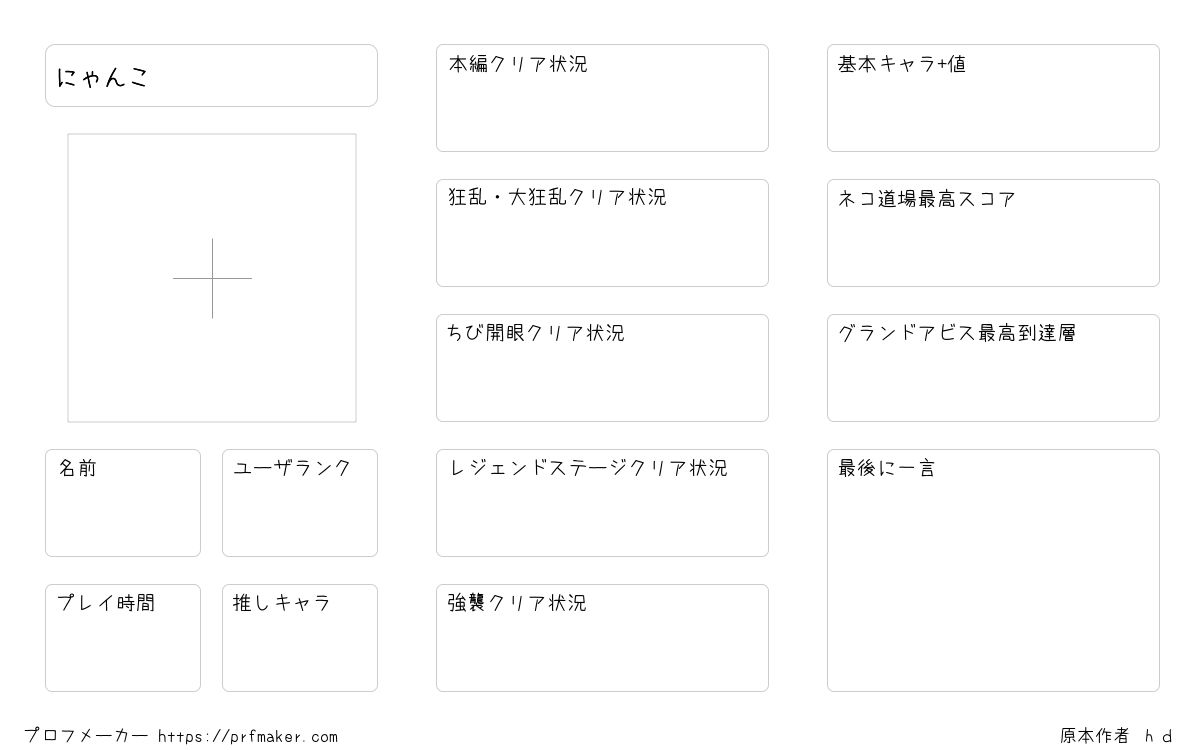Click the 名前 name field
The image size is (1200, 750).
pyautogui.click(x=123, y=503)
